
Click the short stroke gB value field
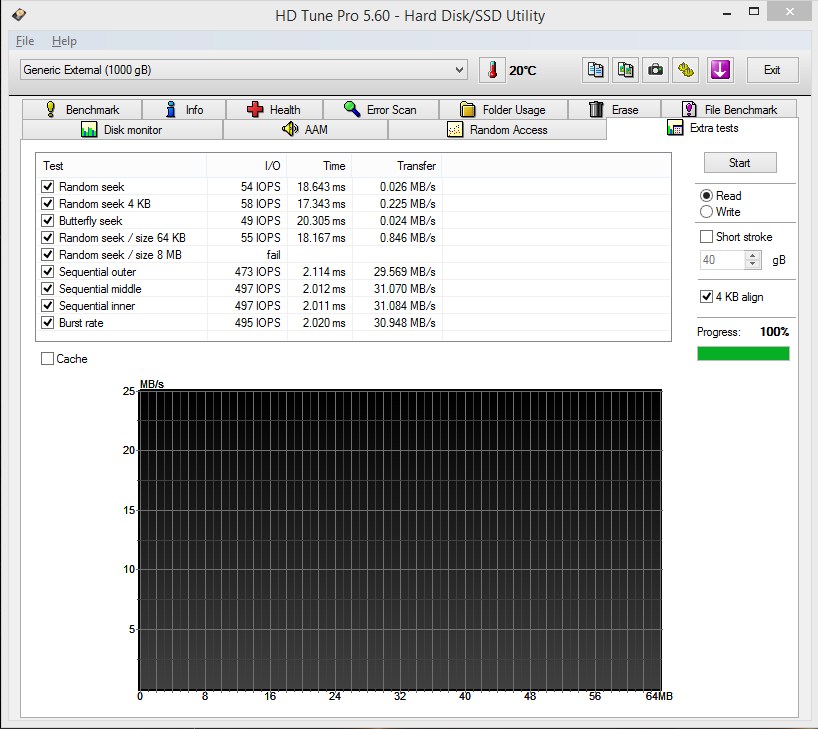tap(722, 260)
